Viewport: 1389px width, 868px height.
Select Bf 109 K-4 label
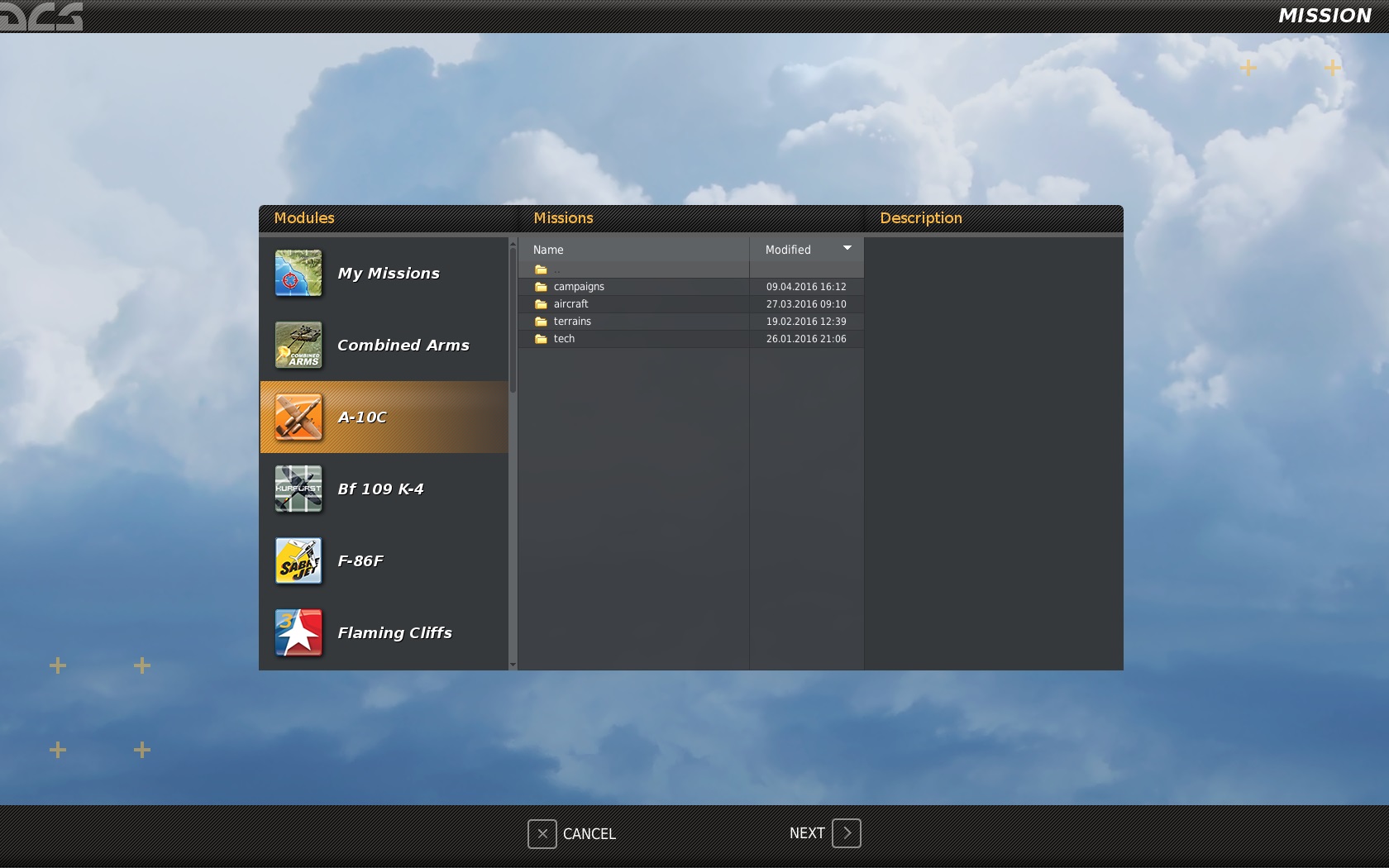click(x=381, y=489)
